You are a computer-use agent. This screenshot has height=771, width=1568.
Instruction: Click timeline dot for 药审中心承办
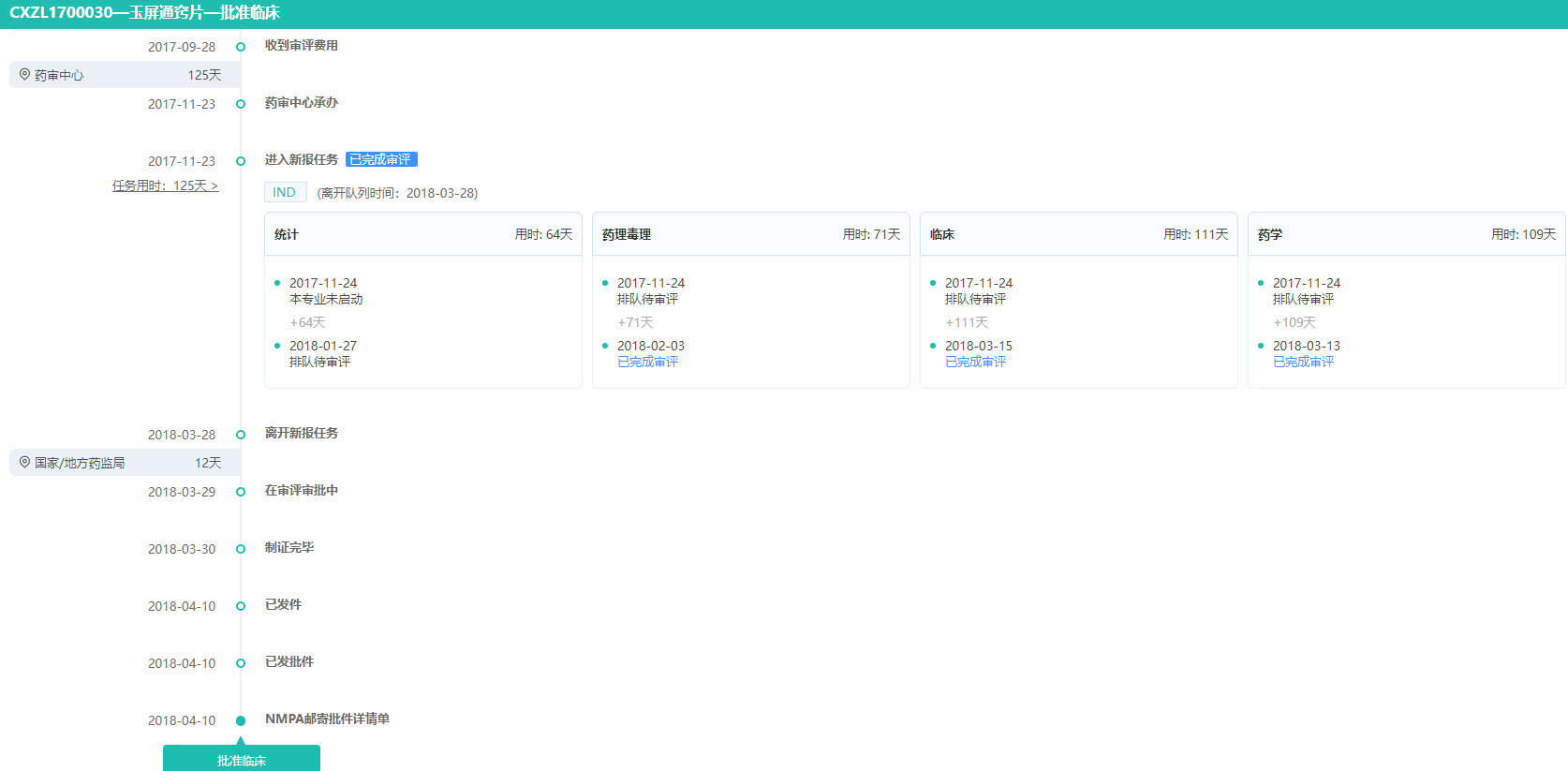pyautogui.click(x=241, y=104)
